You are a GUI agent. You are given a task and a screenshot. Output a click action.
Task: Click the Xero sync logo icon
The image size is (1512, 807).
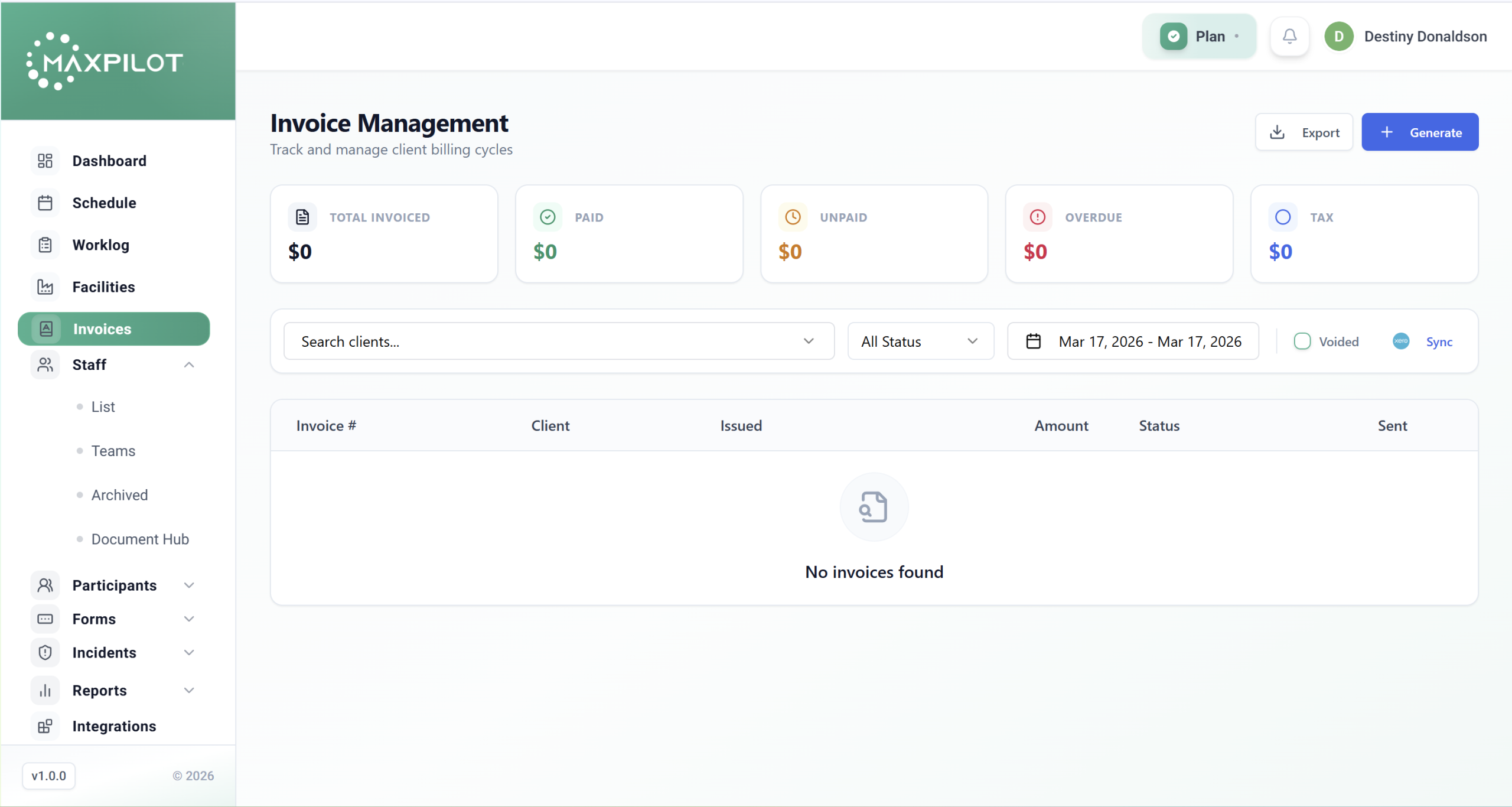click(x=1401, y=341)
